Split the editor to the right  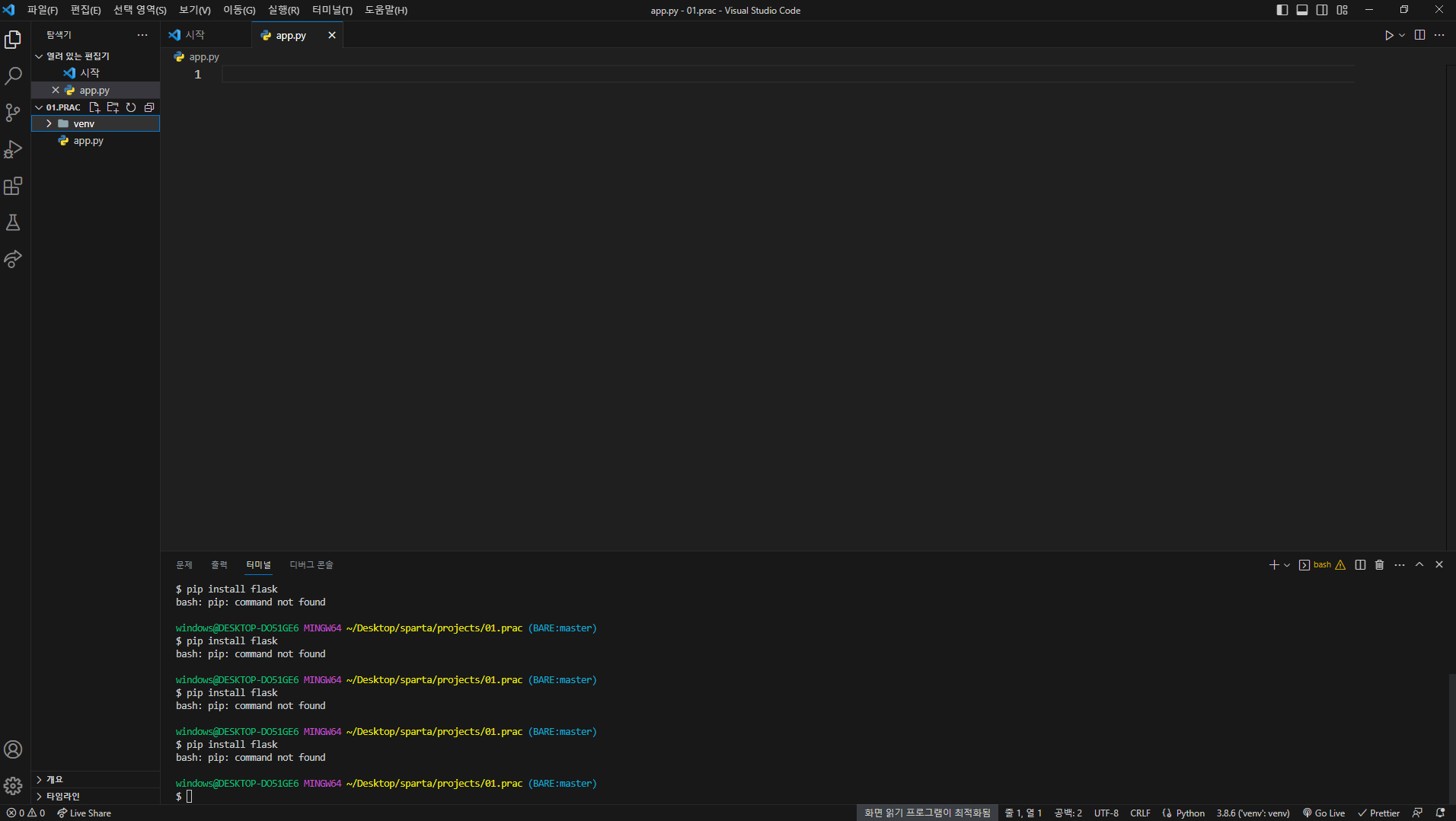(x=1419, y=35)
